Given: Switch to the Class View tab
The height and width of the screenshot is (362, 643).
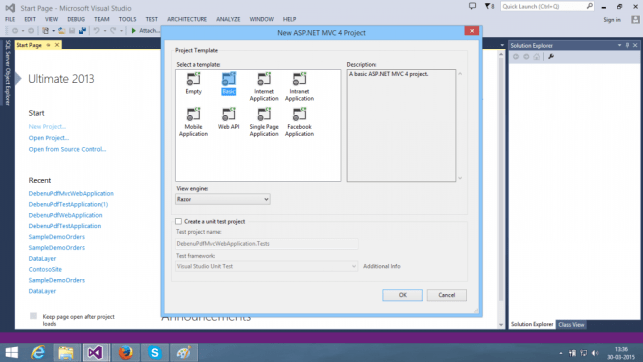Looking at the screenshot, I should [x=571, y=324].
